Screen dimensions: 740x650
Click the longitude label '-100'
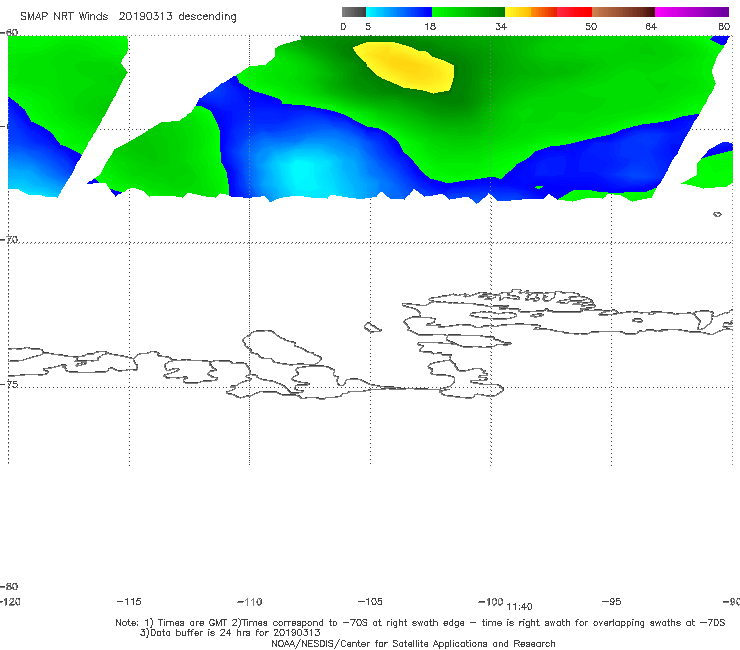490,602
